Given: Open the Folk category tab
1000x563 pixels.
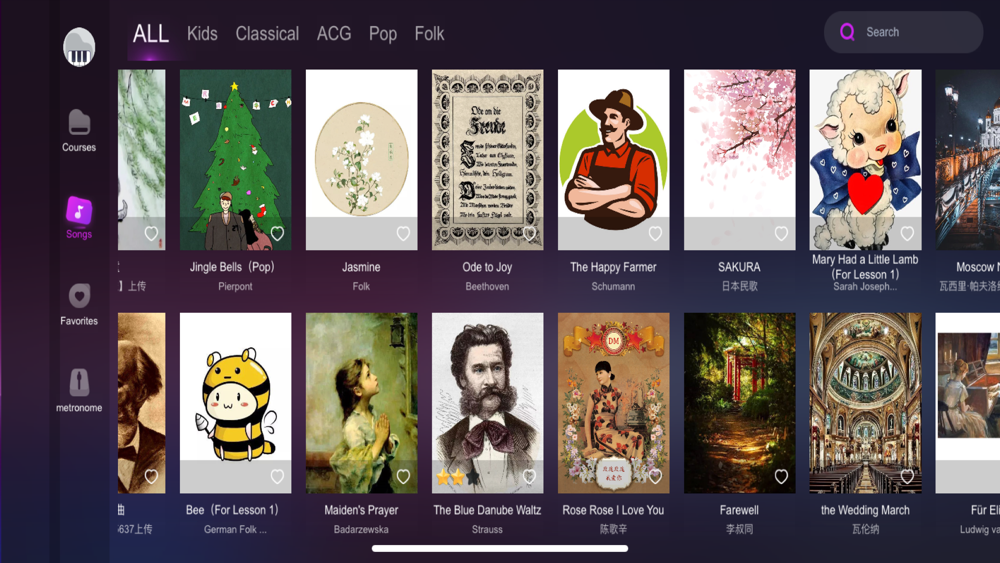Looking at the screenshot, I should pos(429,33).
